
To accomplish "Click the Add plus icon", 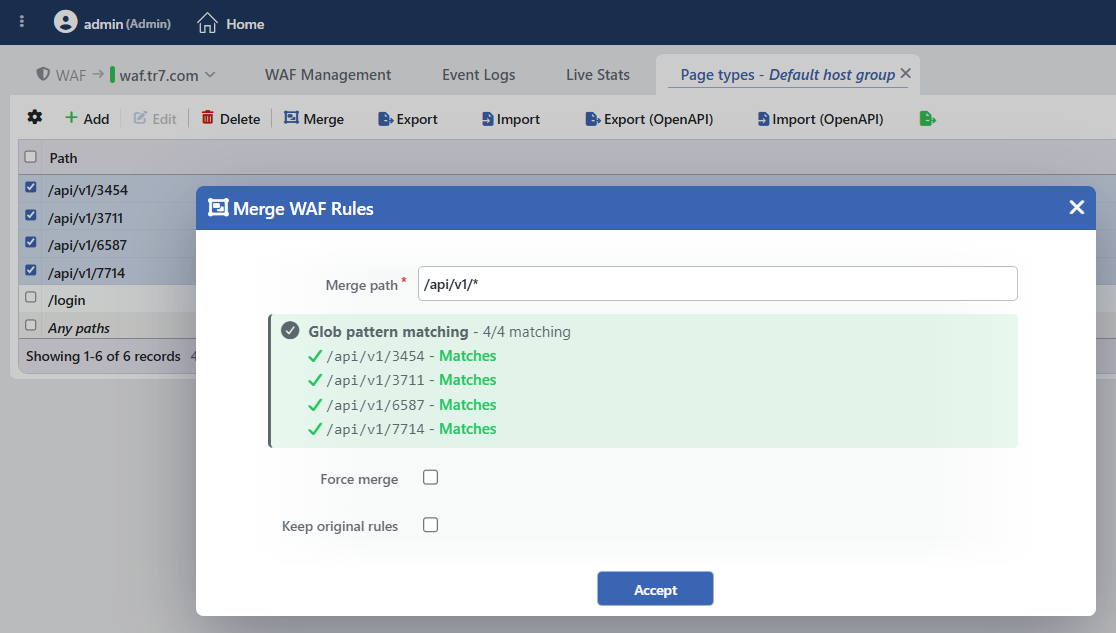I will coord(71,117).
